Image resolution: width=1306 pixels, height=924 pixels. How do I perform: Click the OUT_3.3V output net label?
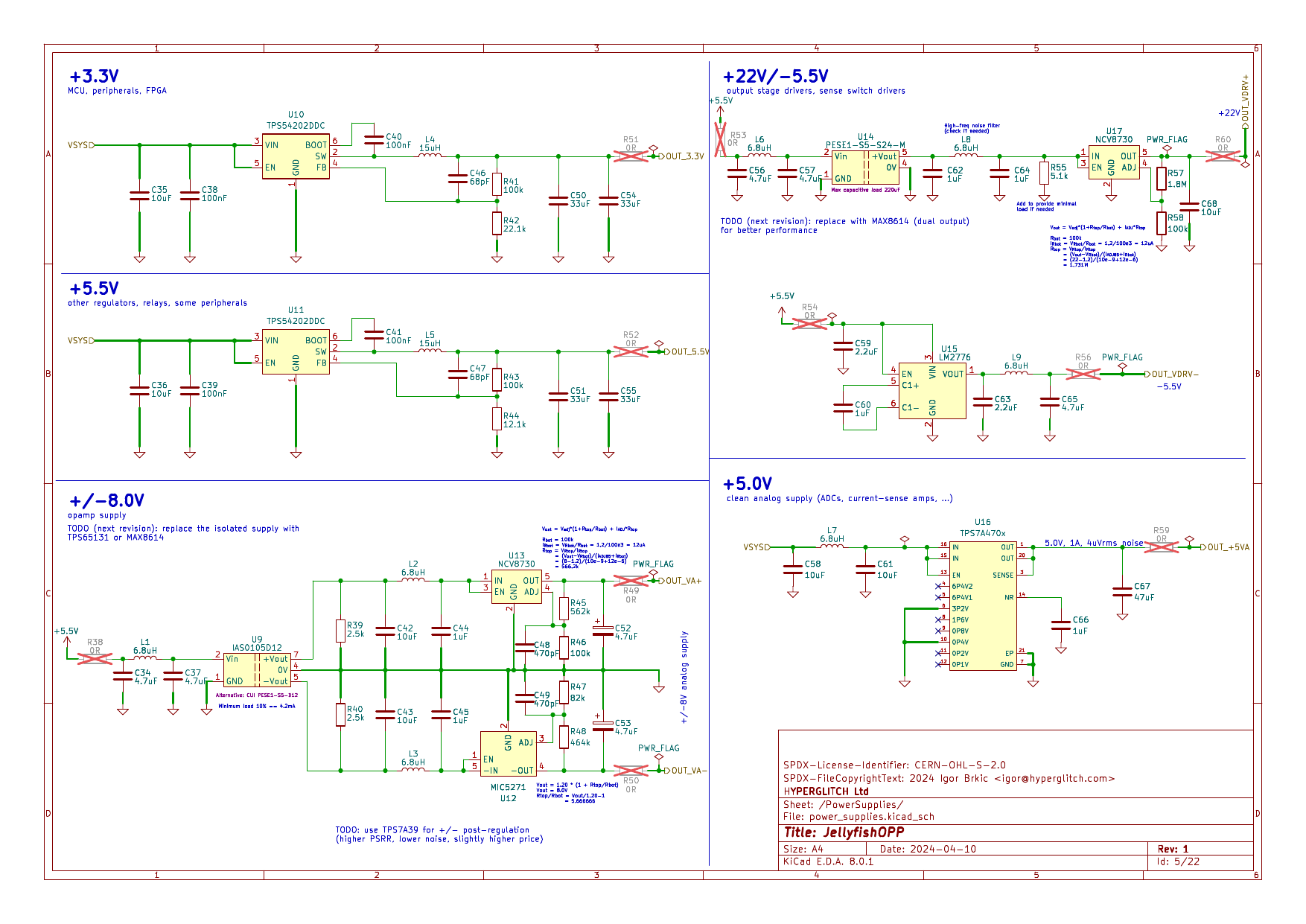684,156
